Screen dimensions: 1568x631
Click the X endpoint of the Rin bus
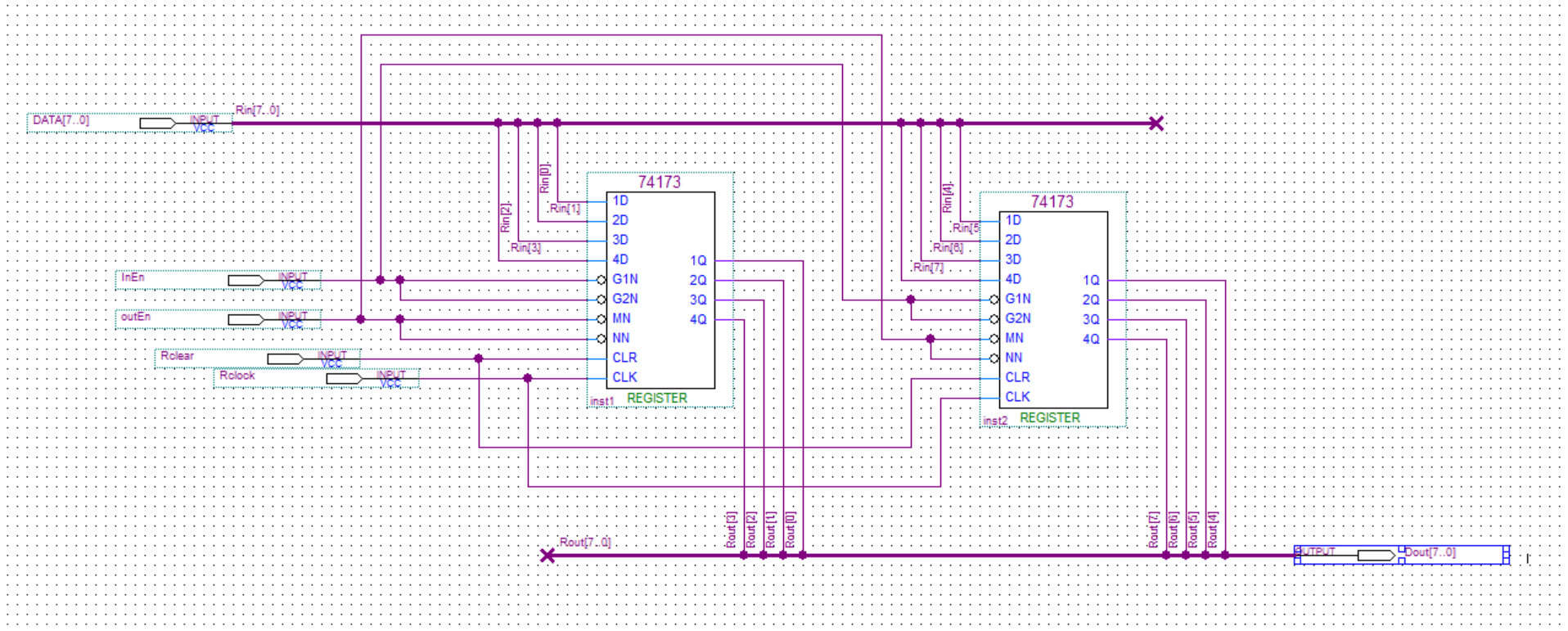pos(1156,124)
